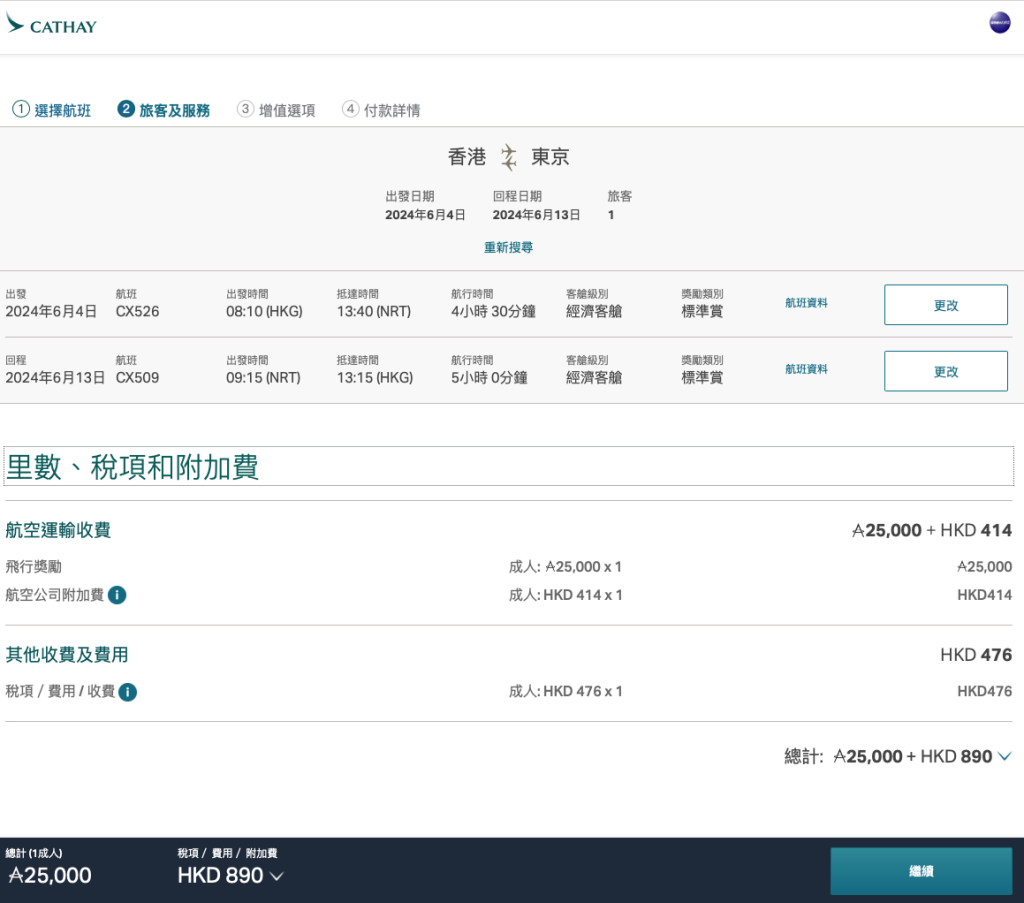1024x903 pixels.
Task: Open step 3 增值選項
Action: point(276,110)
